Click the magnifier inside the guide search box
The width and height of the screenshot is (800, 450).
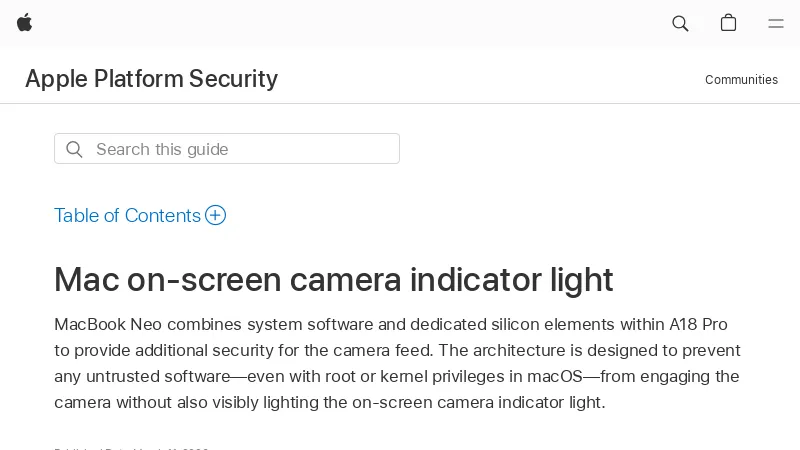pyautogui.click(x=74, y=149)
